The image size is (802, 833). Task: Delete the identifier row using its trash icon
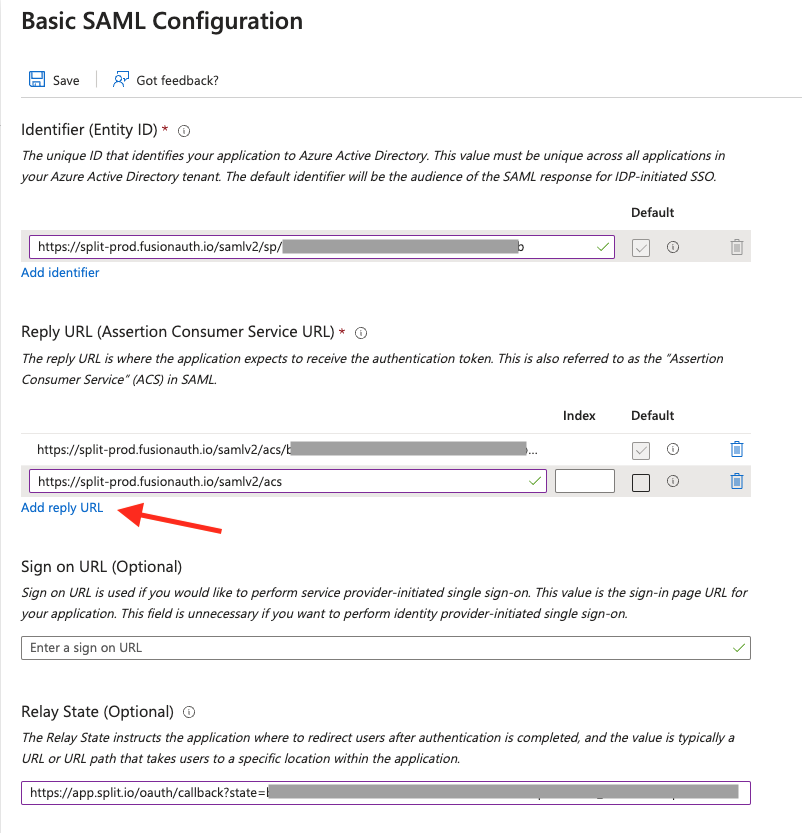737,247
